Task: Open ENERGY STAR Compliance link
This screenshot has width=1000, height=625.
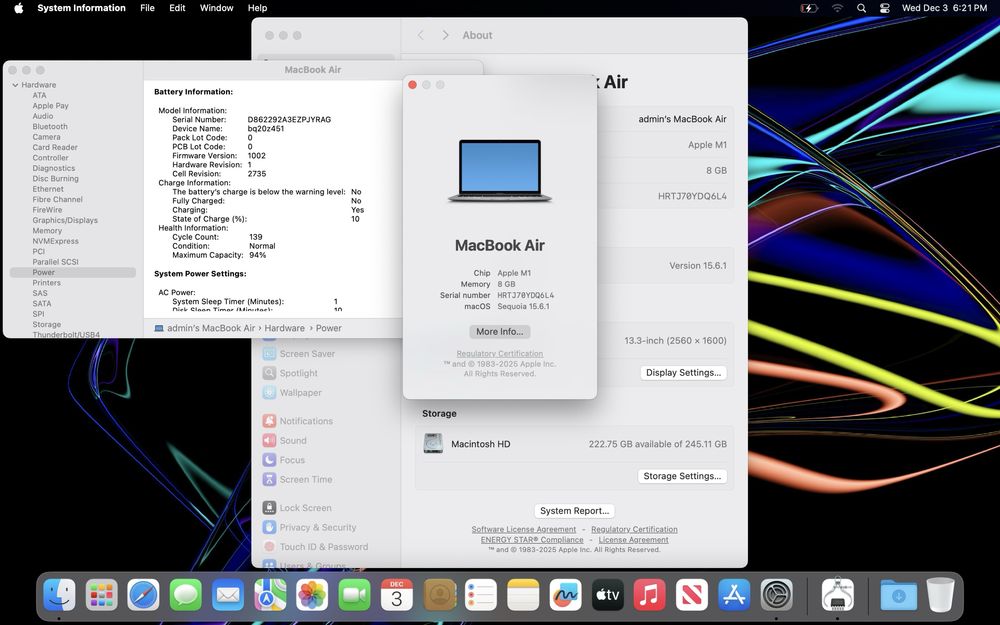Action: click(532, 540)
